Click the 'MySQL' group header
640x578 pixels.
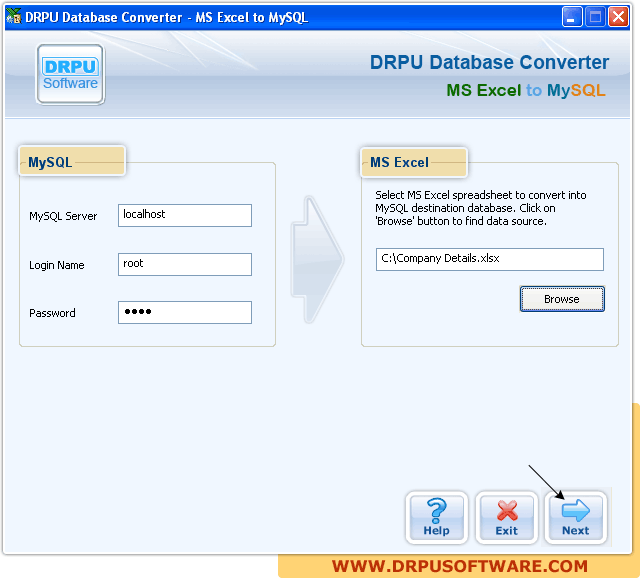point(72,162)
